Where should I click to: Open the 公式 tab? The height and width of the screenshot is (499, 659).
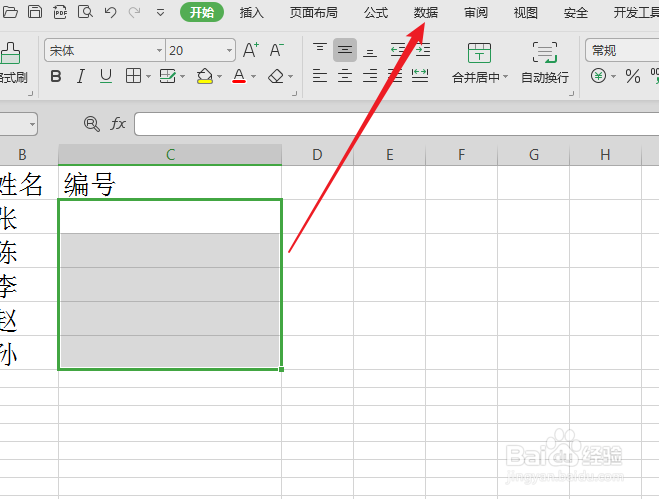click(x=376, y=13)
